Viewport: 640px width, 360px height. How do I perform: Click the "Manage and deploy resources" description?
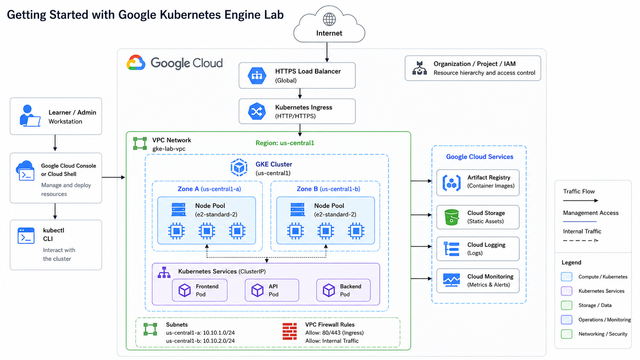(66, 189)
